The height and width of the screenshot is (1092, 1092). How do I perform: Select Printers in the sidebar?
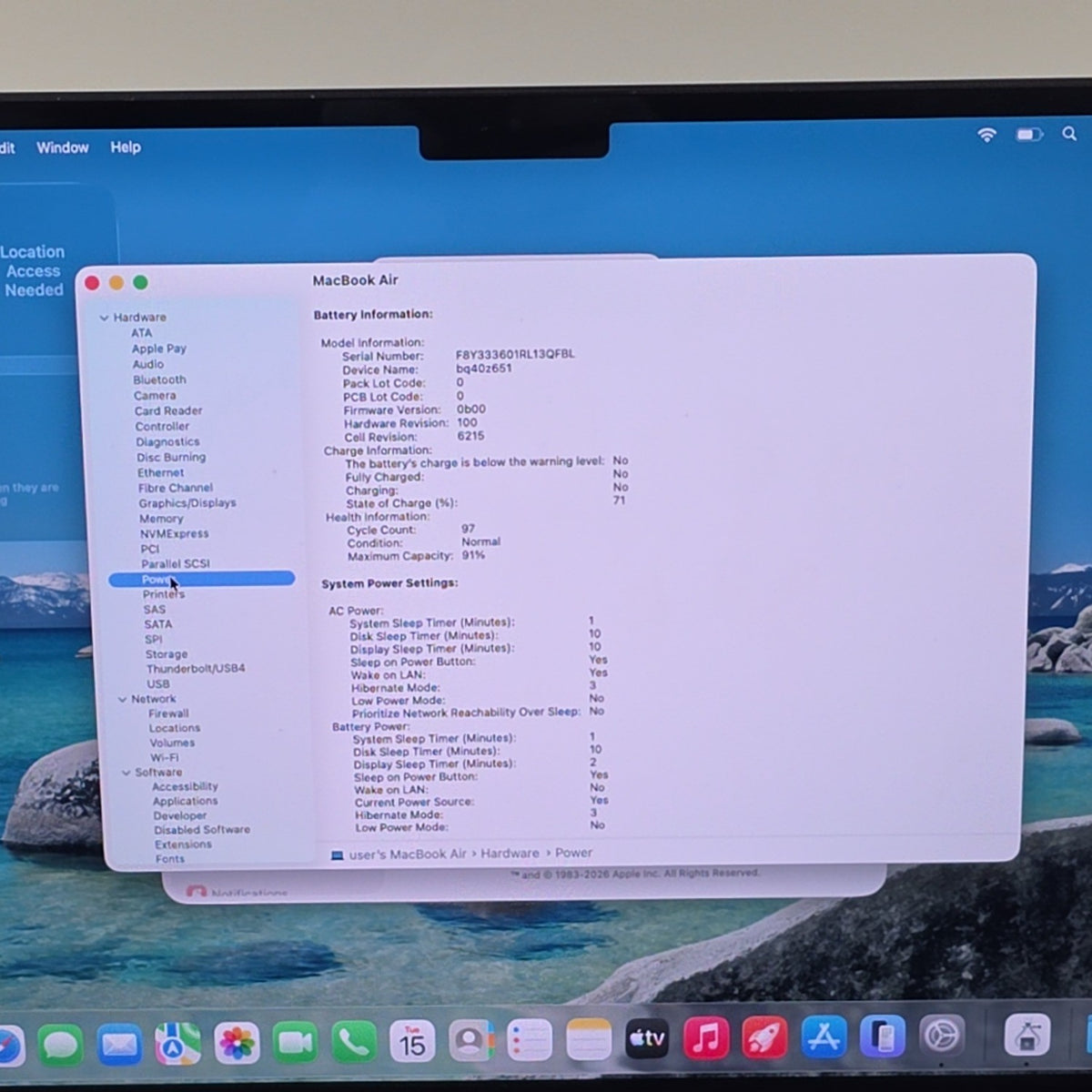click(x=164, y=594)
